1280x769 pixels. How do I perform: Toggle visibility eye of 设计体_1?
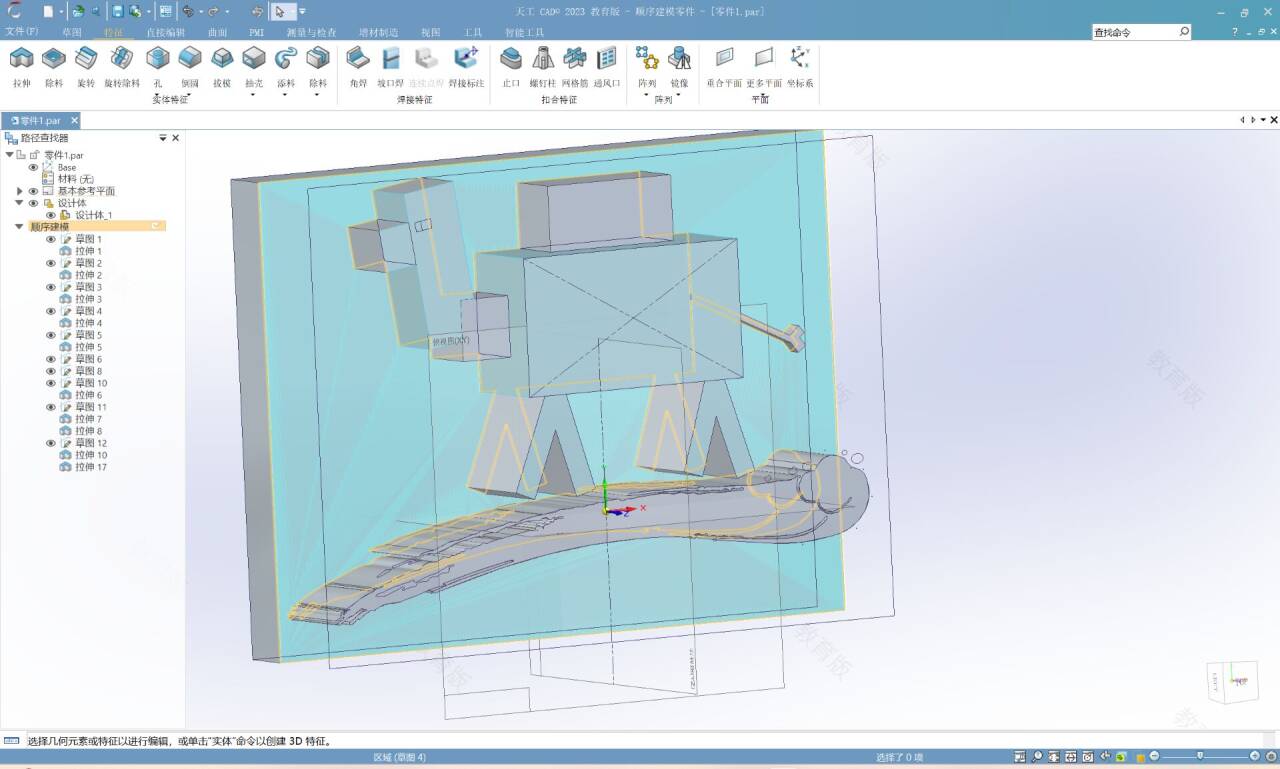(51, 215)
